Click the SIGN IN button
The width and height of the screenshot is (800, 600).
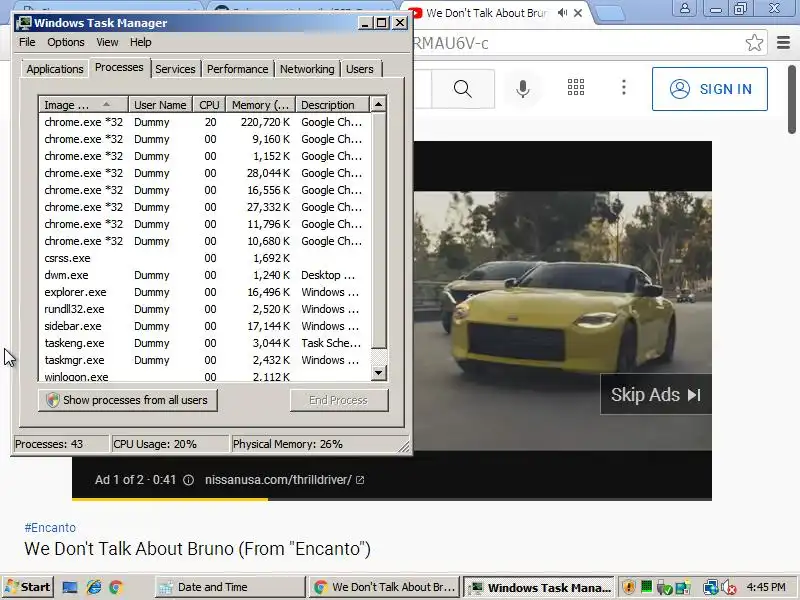click(710, 89)
